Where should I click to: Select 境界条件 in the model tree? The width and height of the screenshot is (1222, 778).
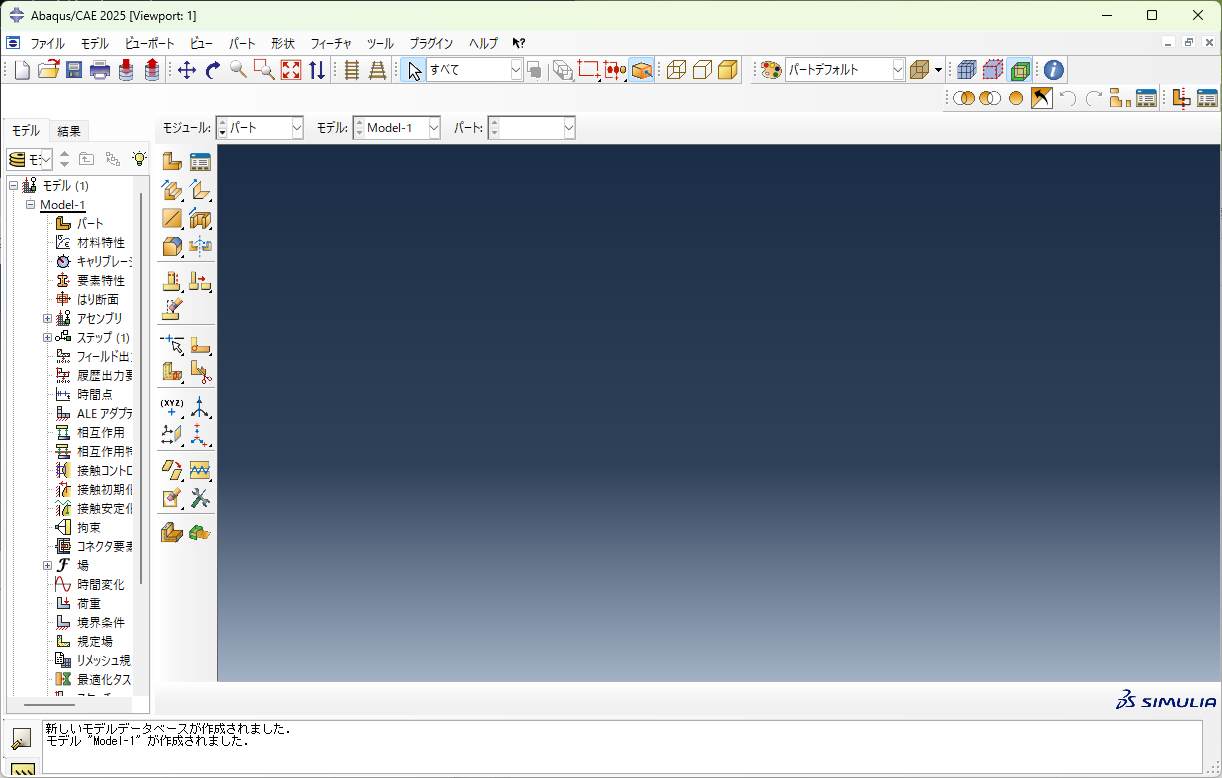click(100, 622)
